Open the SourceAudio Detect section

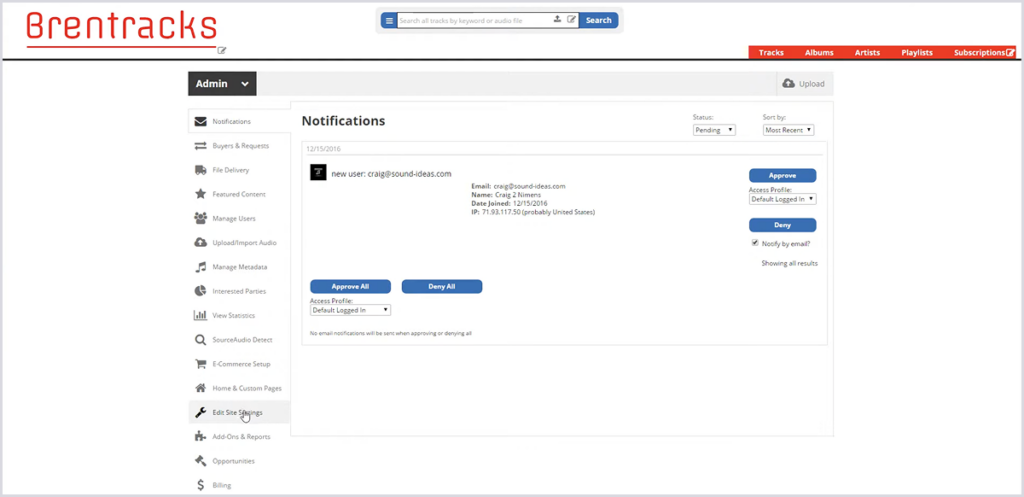(240, 340)
